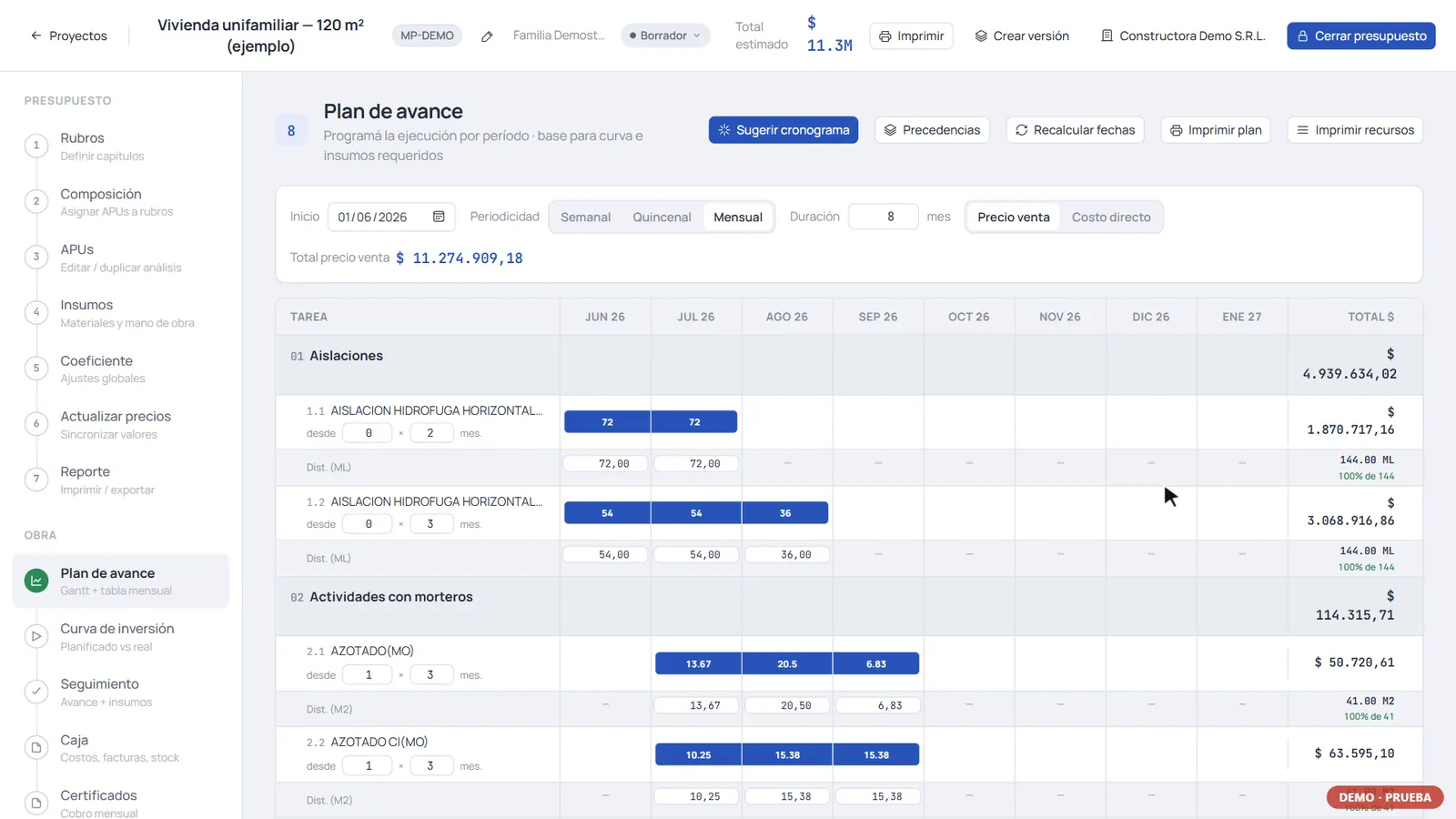Viewport: 1456px width, 819px height.
Task: Open the calendar icon in Inicio date field
Action: (x=439, y=217)
